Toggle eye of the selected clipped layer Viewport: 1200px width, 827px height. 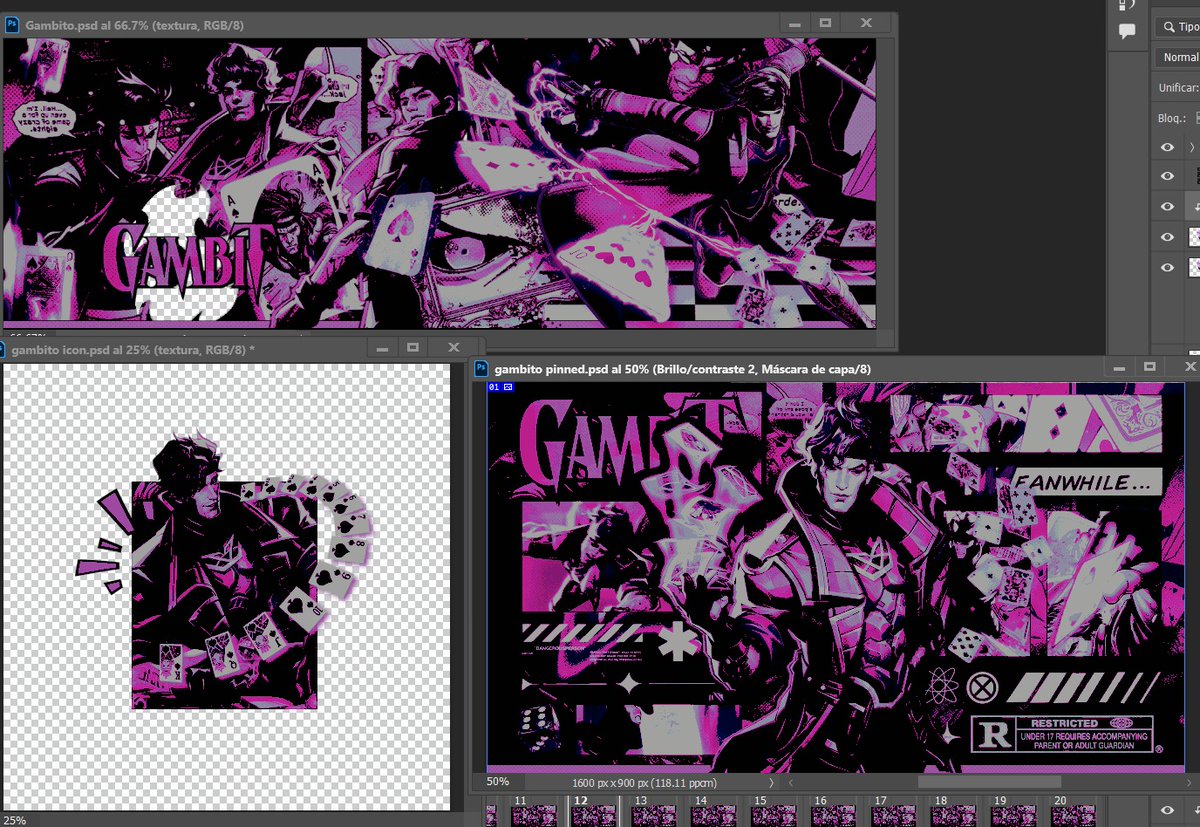1167,206
